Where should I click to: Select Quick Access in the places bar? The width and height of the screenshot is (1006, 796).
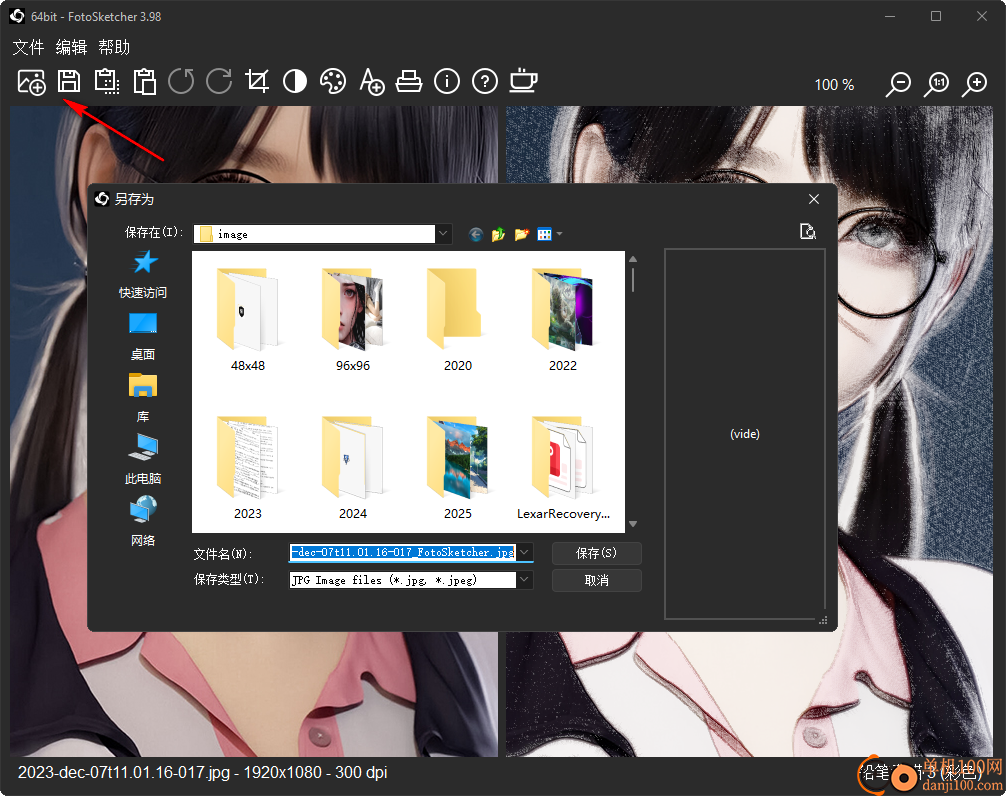143,275
